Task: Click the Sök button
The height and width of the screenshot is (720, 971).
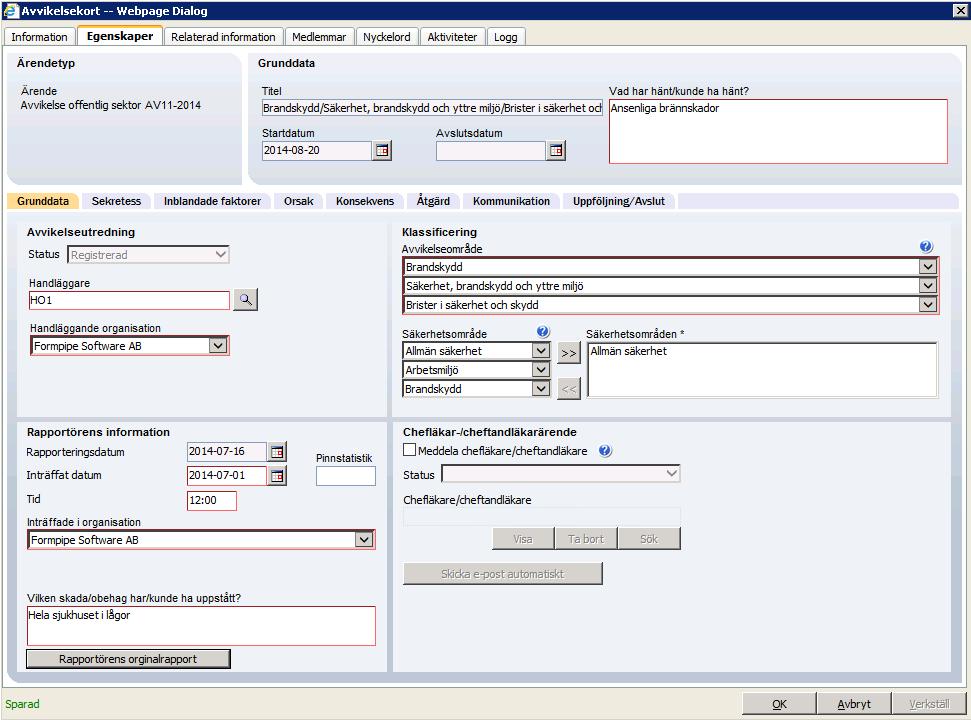Action: 649,539
